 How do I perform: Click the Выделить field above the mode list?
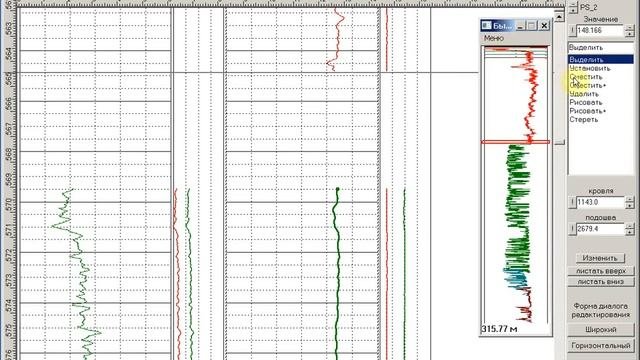[x=601, y=47]
